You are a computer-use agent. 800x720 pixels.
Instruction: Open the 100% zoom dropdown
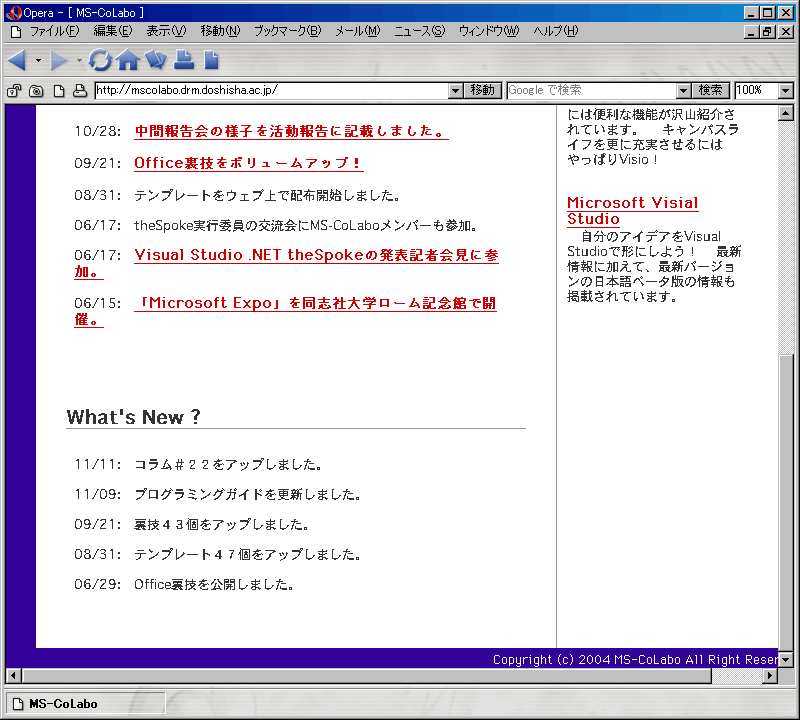pyautogui.click(x=786, y=91)
